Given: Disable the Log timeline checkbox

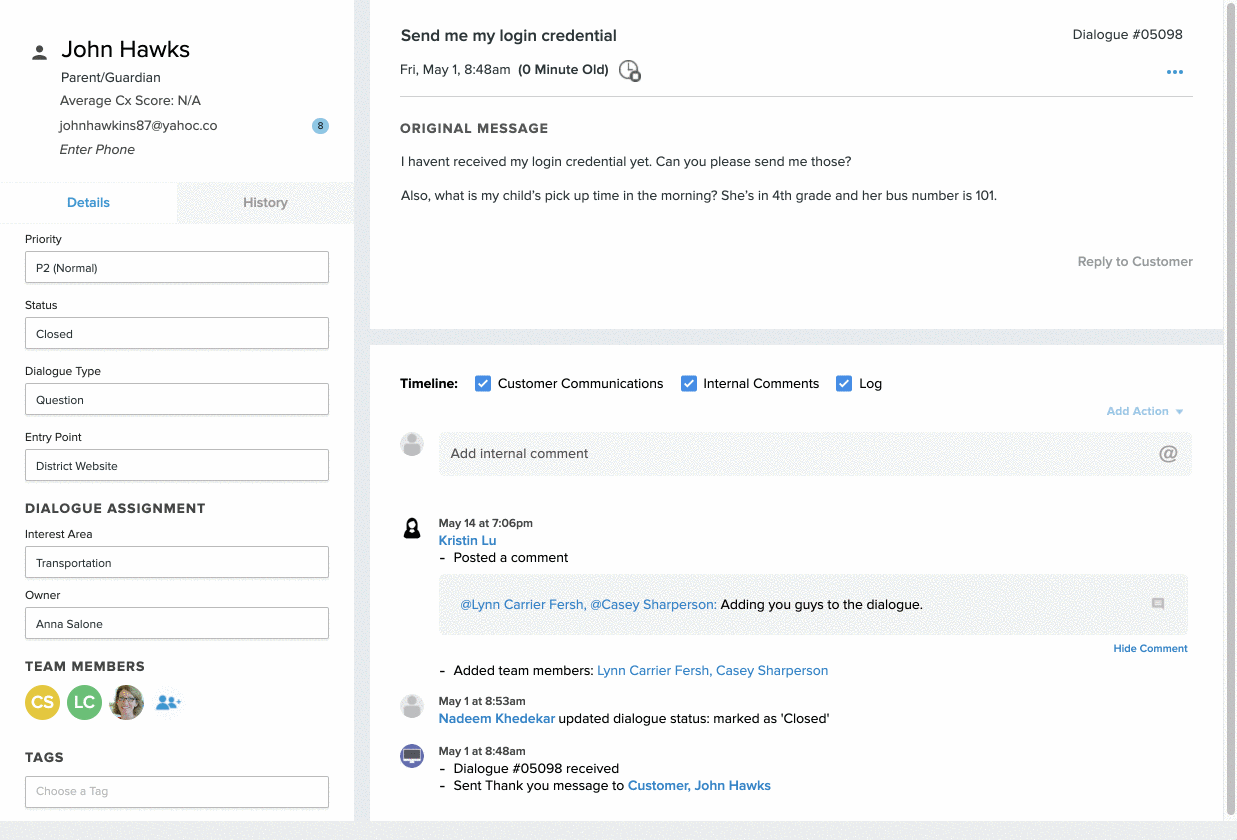Looking at the screenshot, I should [844, 384].
